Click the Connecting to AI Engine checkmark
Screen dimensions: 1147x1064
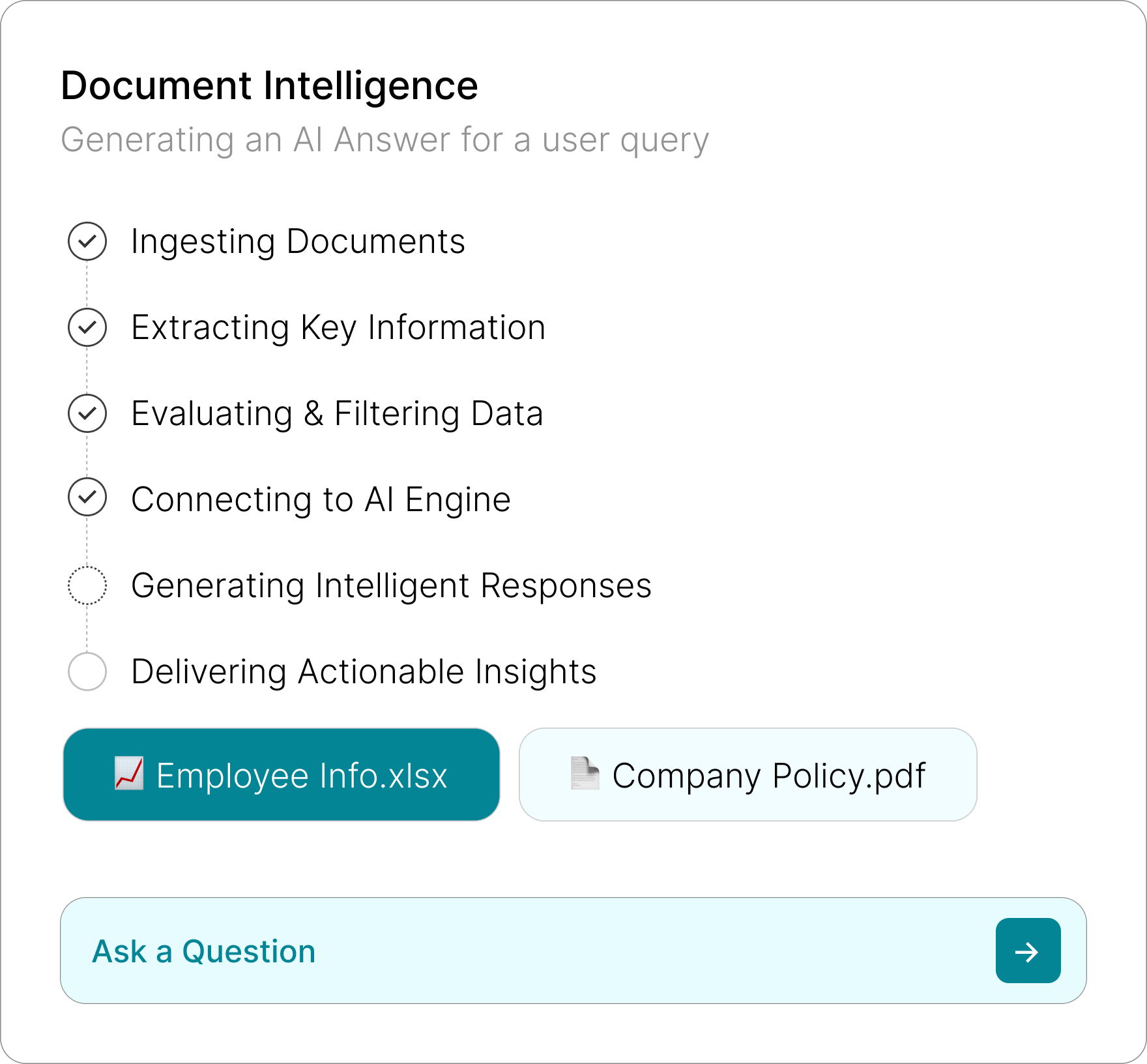point(87,497)
